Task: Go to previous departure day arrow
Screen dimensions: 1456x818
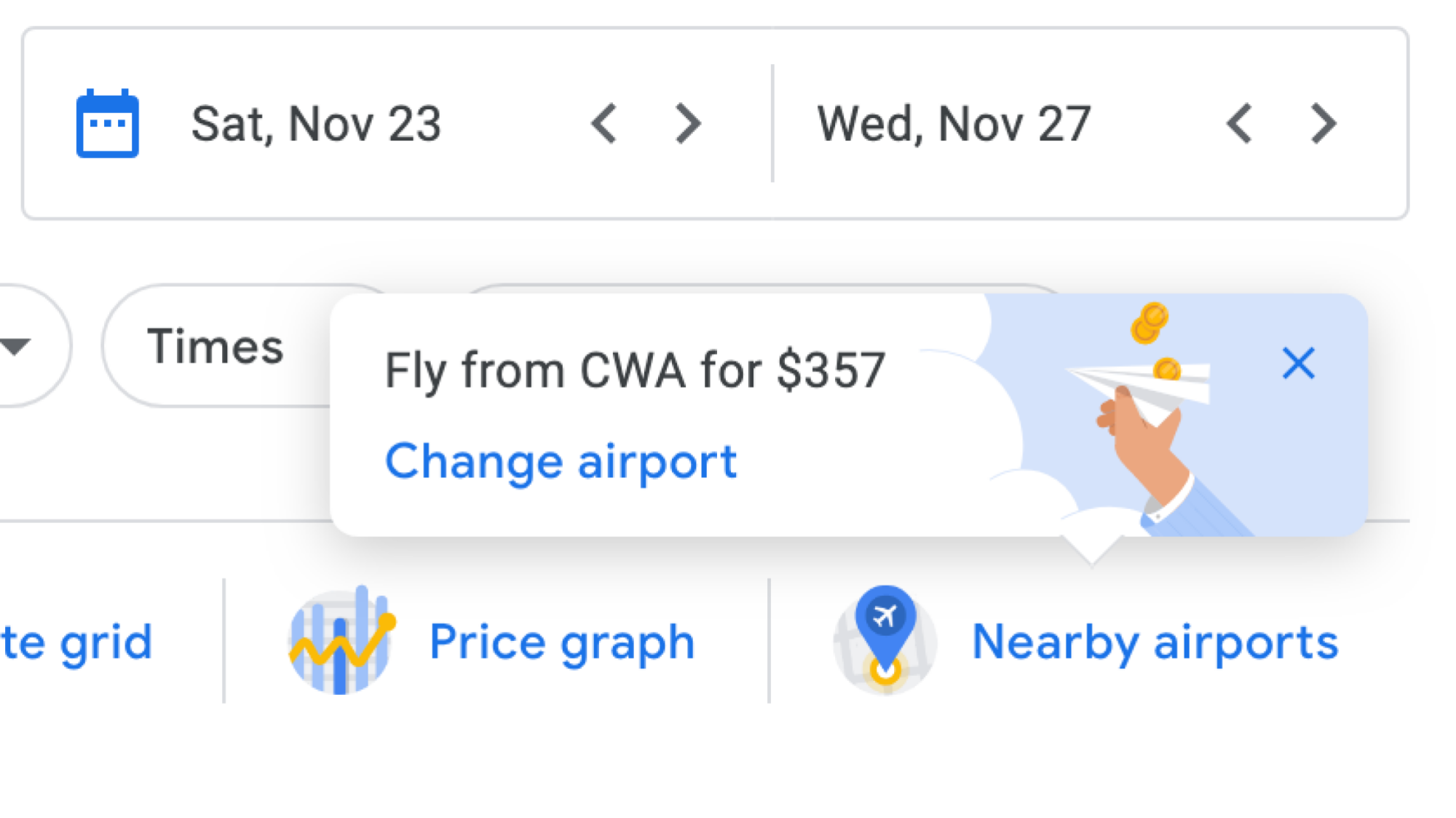Action: pyautogui.click(x=604, y=124)
